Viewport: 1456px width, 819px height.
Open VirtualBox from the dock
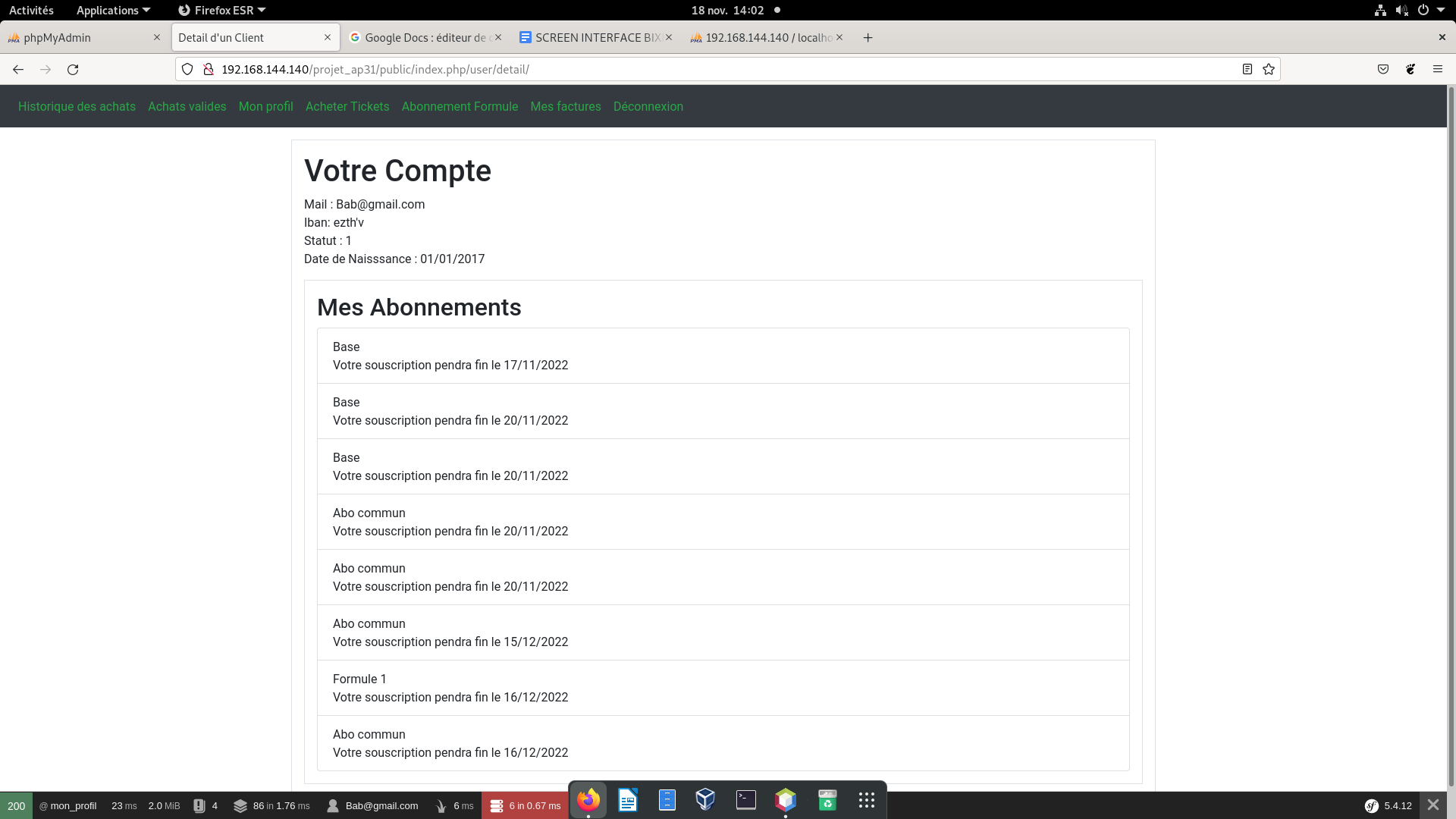(x=705, y=799)
